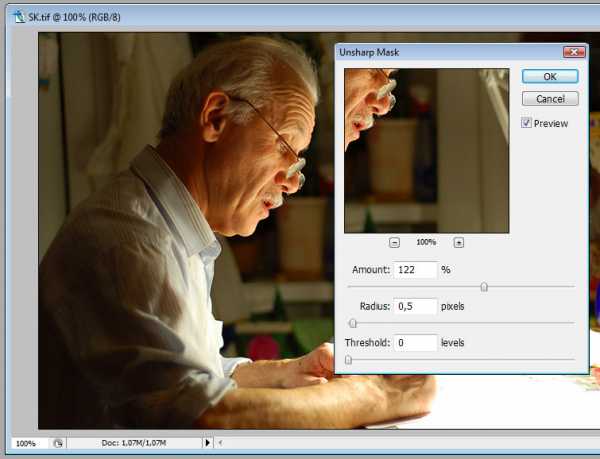This screenshot has width=600, height=459.
Task: Click the horizontal scrollbar left arrow
Action: tap(220, 443)
